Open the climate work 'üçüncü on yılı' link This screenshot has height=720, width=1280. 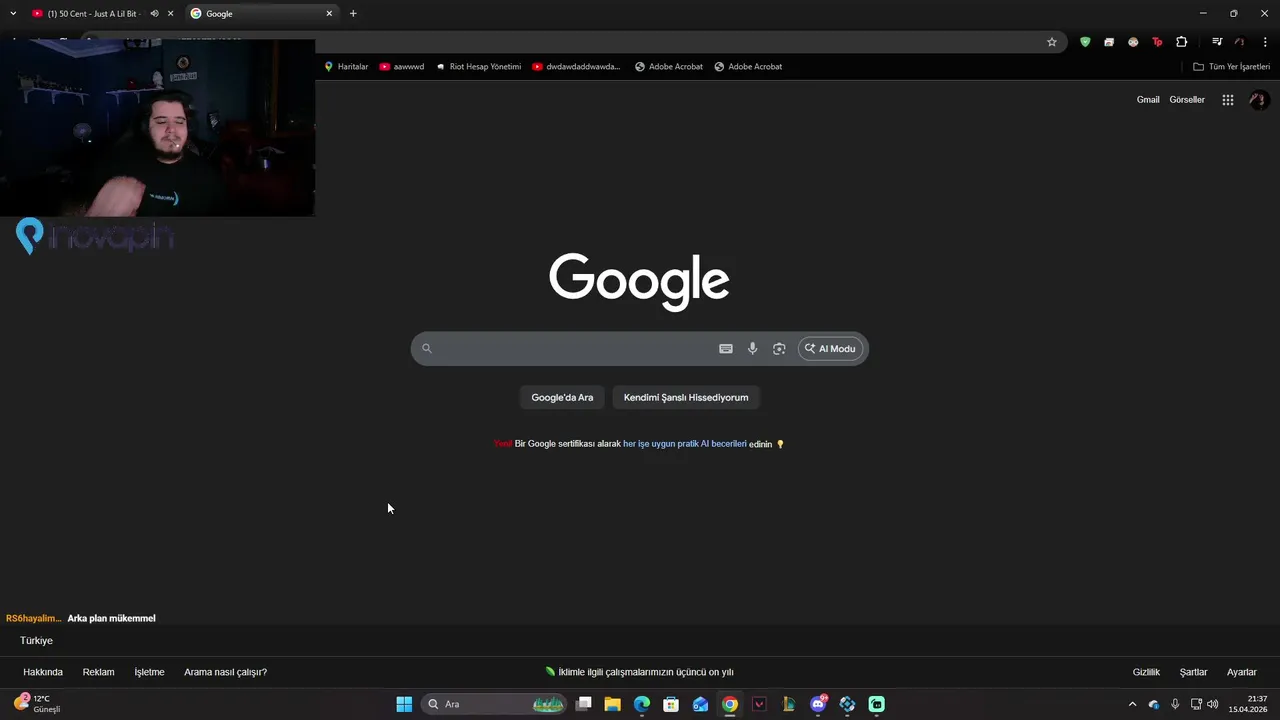[x=640, y=672]
